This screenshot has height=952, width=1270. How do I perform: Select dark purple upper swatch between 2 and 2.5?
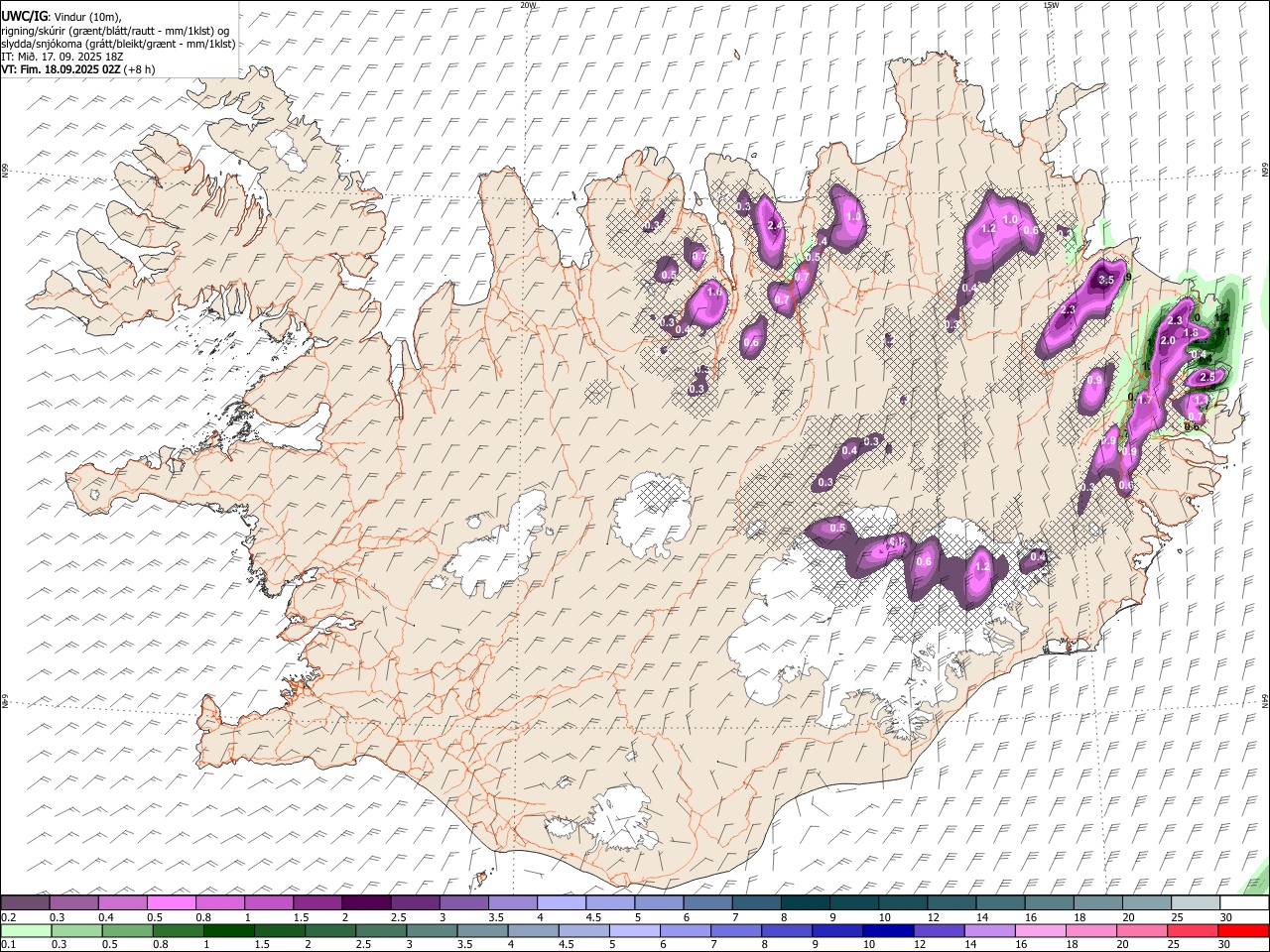click(366, 902)
